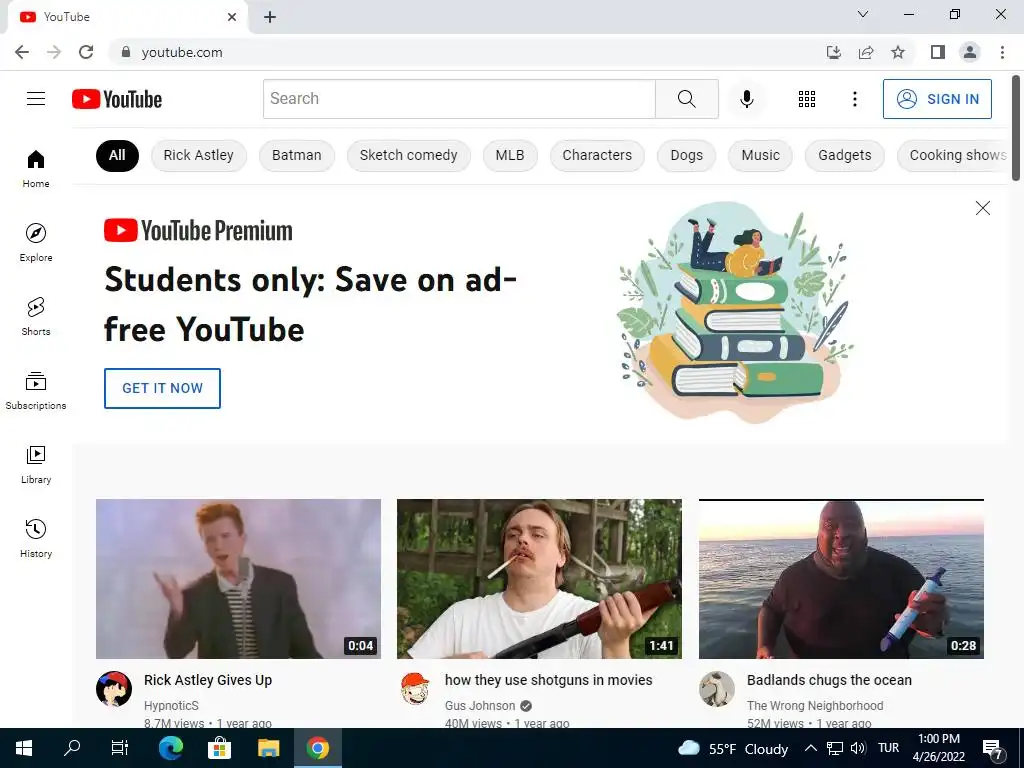Select the Music chip
The width and height of the screenshot is (1024, 768).
point(760,155)
